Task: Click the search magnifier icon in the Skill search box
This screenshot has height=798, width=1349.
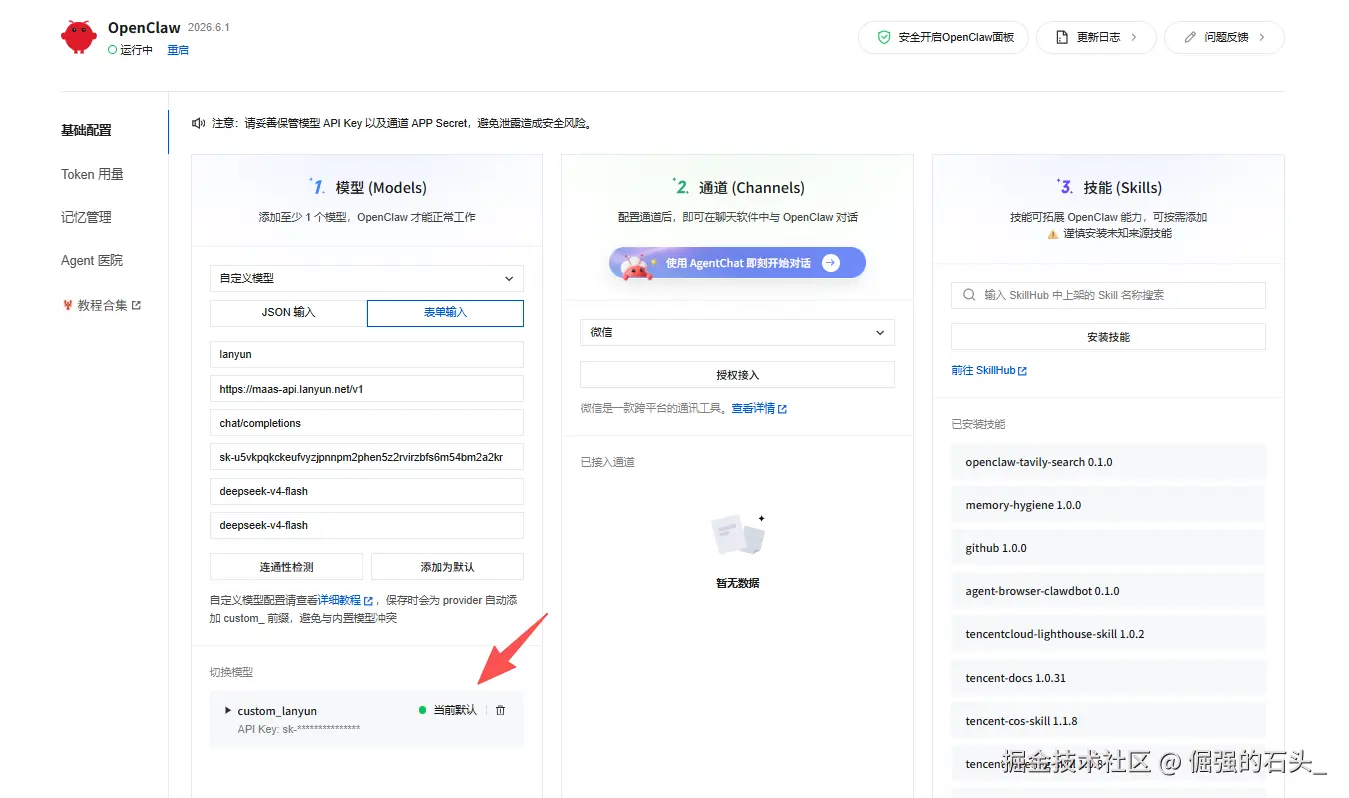Action: coord(969,295)
